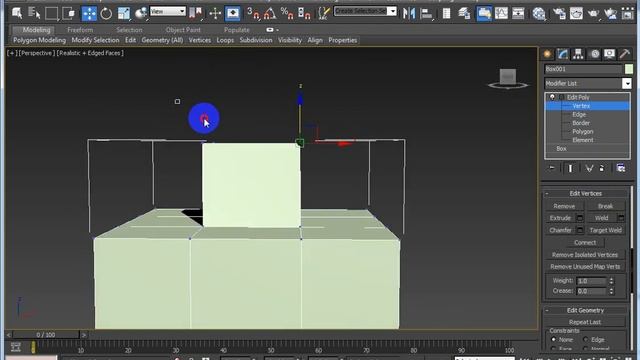Screen dimensions: 640x360
Task: Click the Use Pivot Point Center icon
Action: click(x=196, y=13)
